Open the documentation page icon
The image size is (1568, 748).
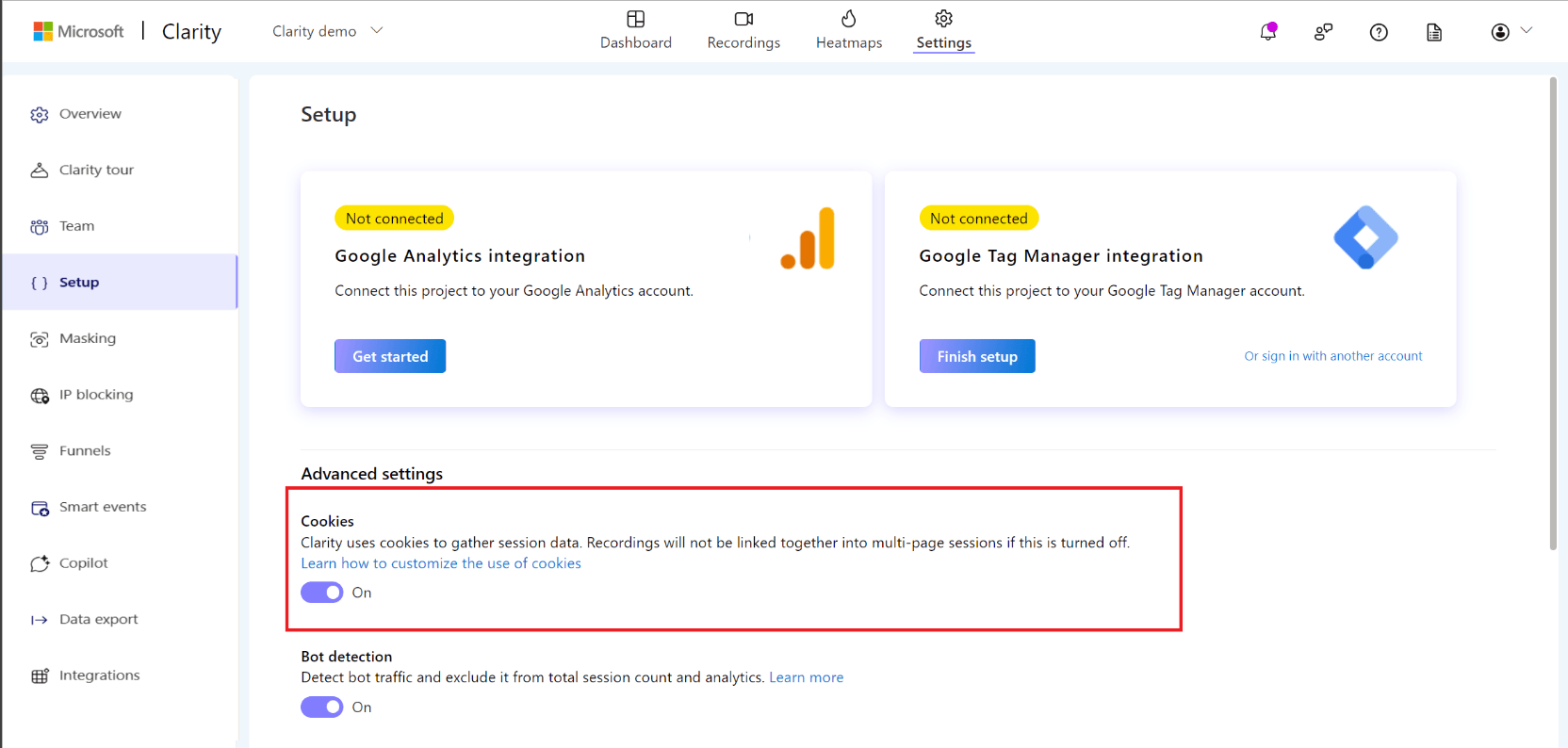coord(1434,32)
